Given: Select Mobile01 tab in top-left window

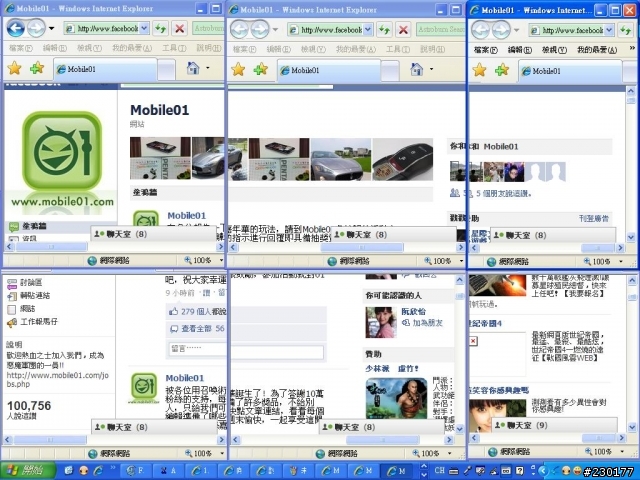Looking at the screenshot, I should coord(105,69).
